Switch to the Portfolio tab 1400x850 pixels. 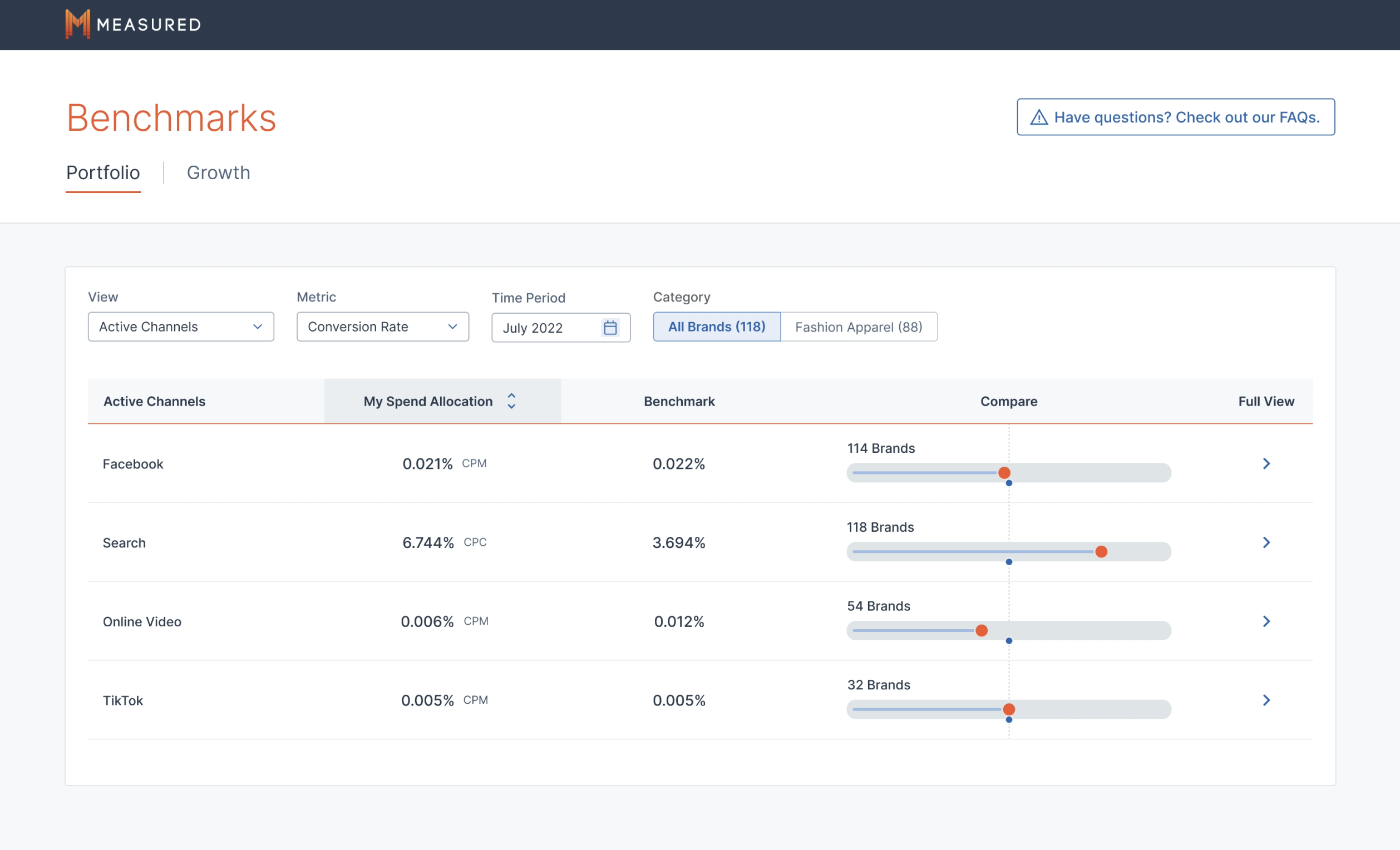(x=103, y=173)
